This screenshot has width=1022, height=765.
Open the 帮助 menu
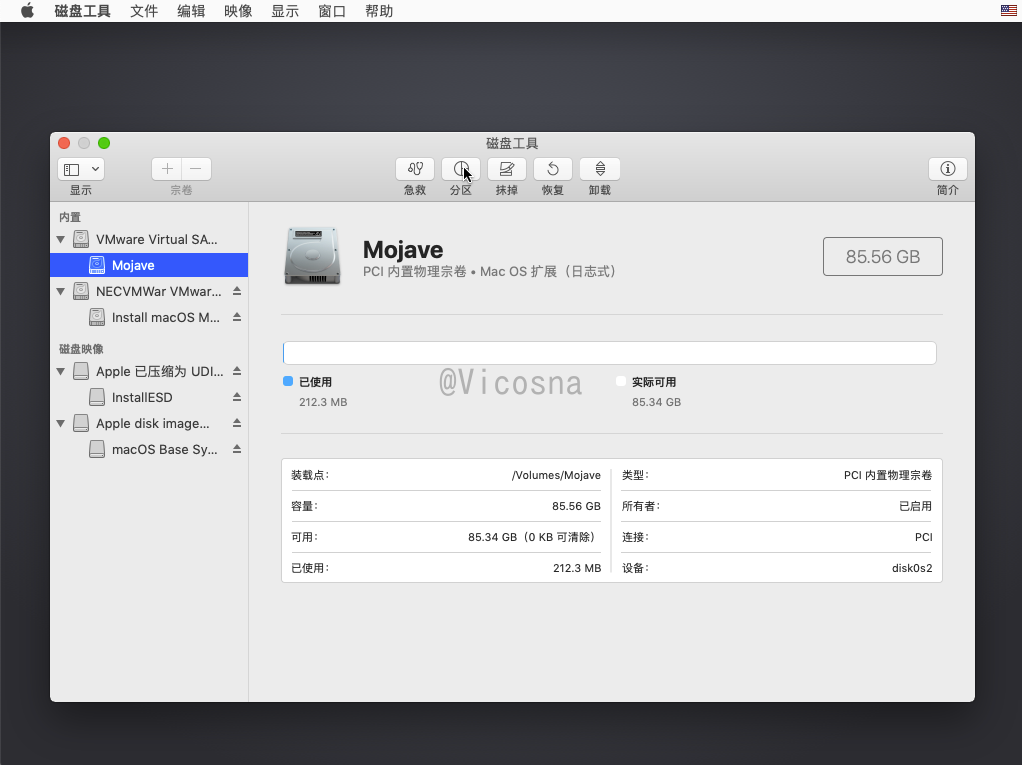coord(379,11)
